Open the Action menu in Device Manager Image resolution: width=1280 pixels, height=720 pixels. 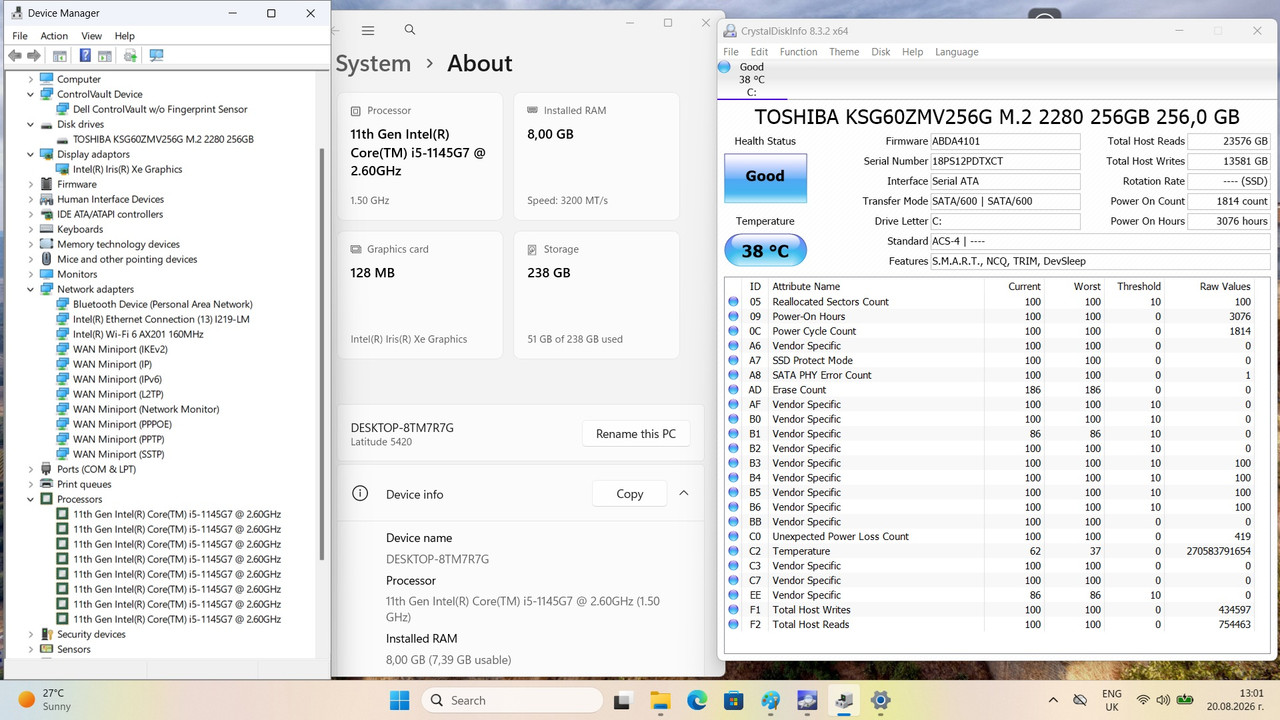[x=54, y=36]
